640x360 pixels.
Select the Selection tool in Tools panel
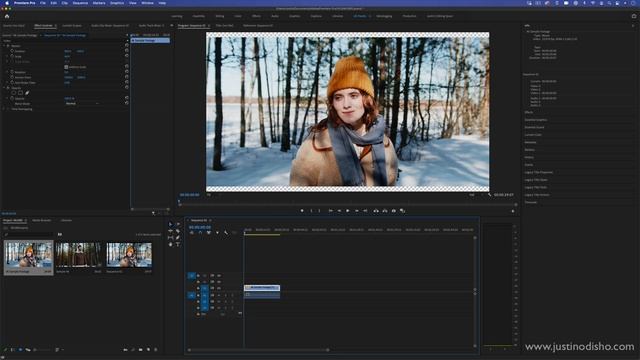pos(171,224)
